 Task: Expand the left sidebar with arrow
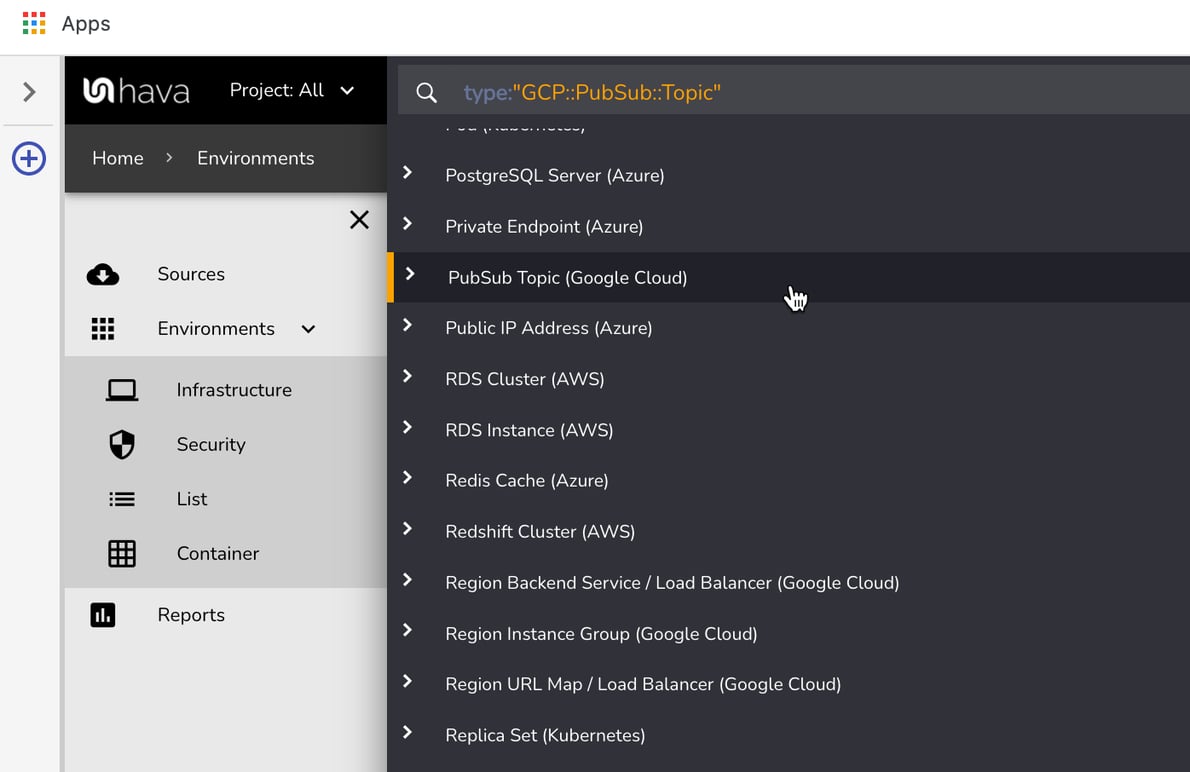pyautogui.click(x=30, y=91)
